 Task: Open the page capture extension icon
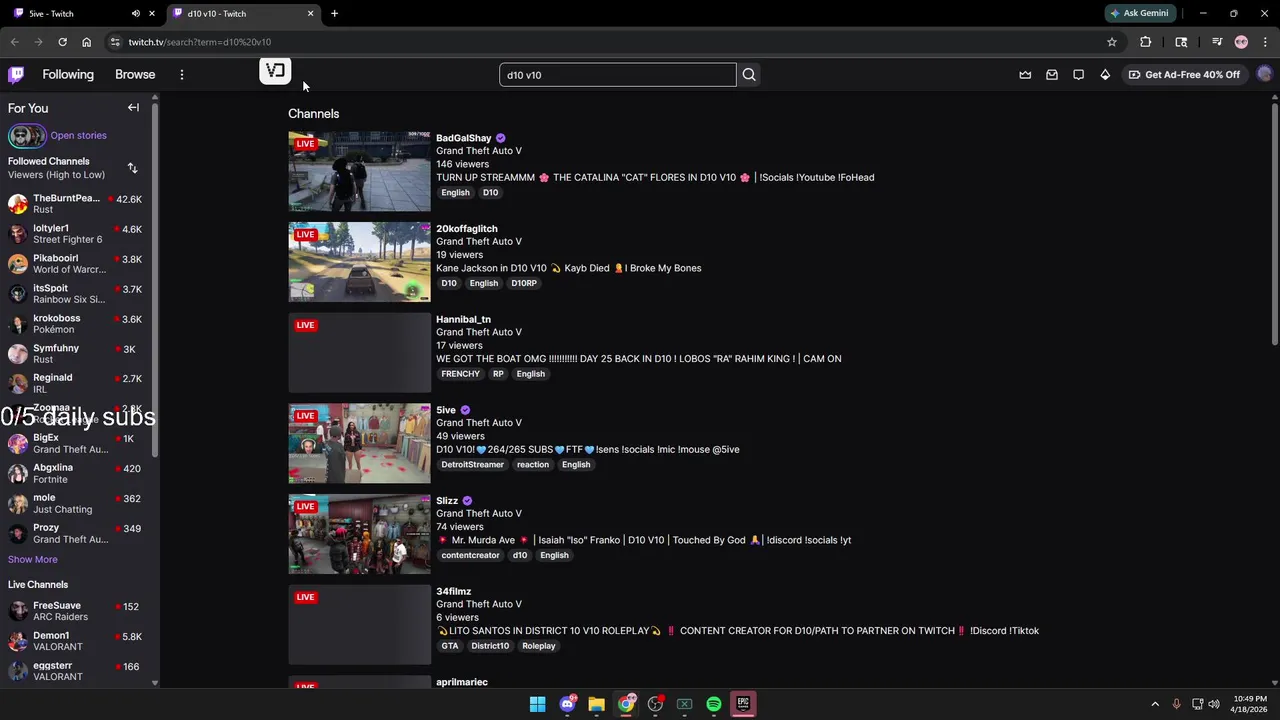[1181, 42]
